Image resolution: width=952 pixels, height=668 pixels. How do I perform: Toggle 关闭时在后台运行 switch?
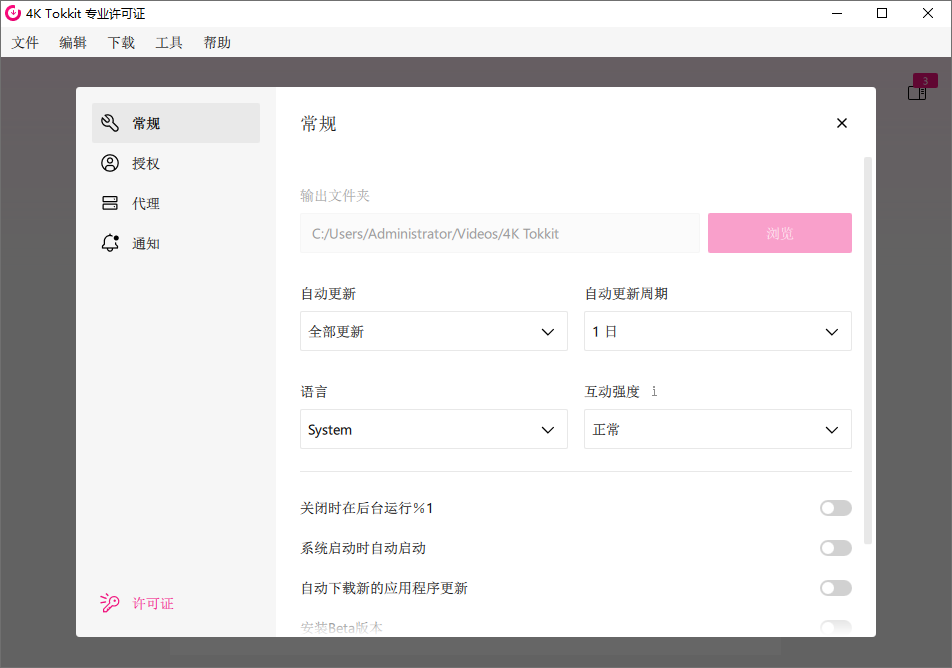coord(835,508)
